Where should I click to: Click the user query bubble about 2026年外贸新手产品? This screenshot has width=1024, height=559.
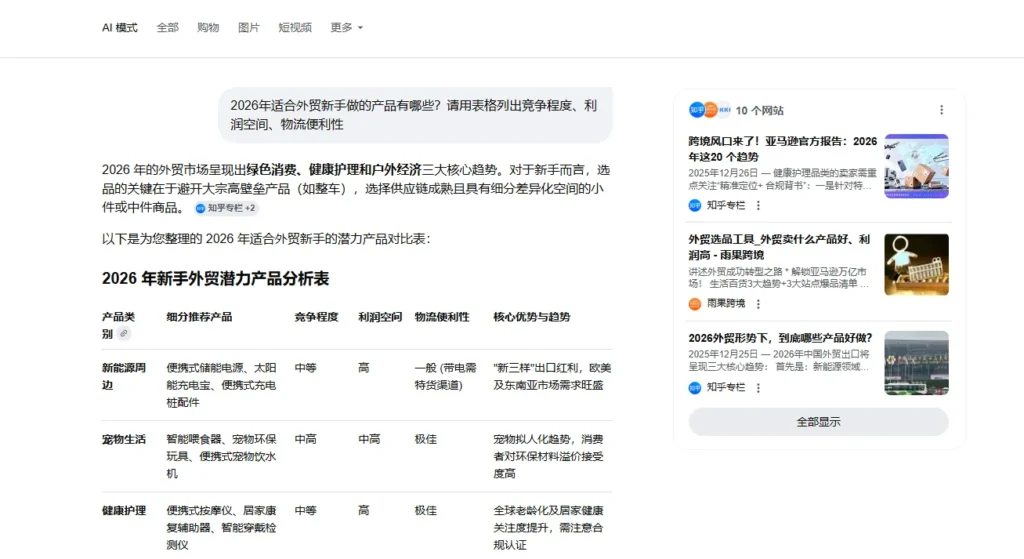tap(415, 115)
